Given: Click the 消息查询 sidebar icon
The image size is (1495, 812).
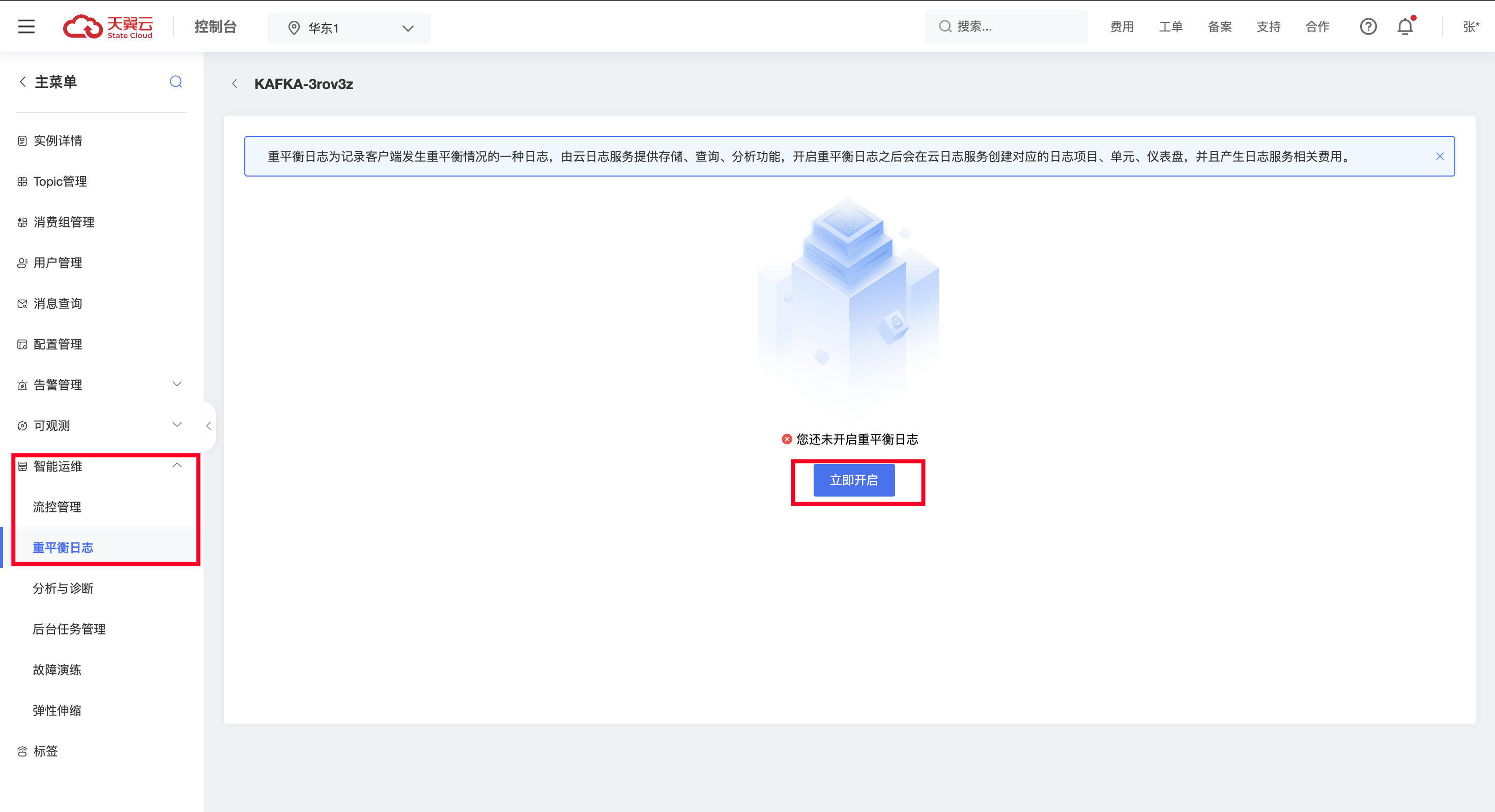Looking at the screenshot, I should [x=22, y=304].
